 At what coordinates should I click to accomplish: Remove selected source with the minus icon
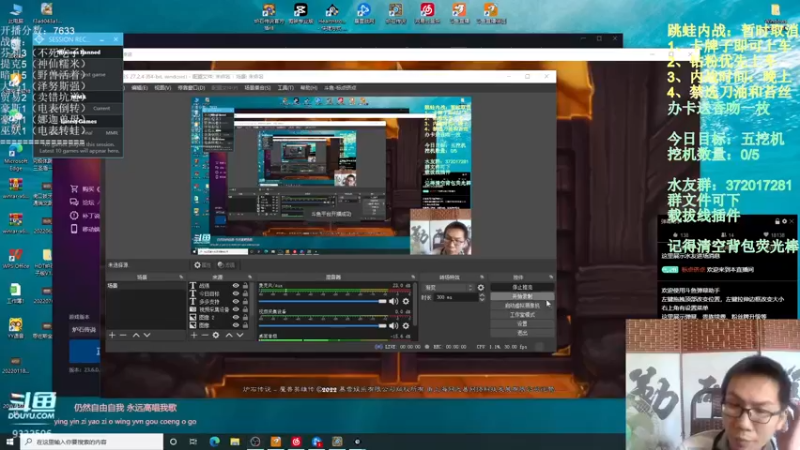(x=205, y=335)
